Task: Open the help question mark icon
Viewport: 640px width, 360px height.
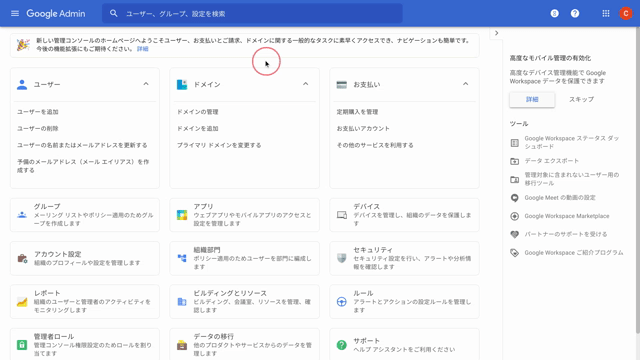Action: (575, 13)
